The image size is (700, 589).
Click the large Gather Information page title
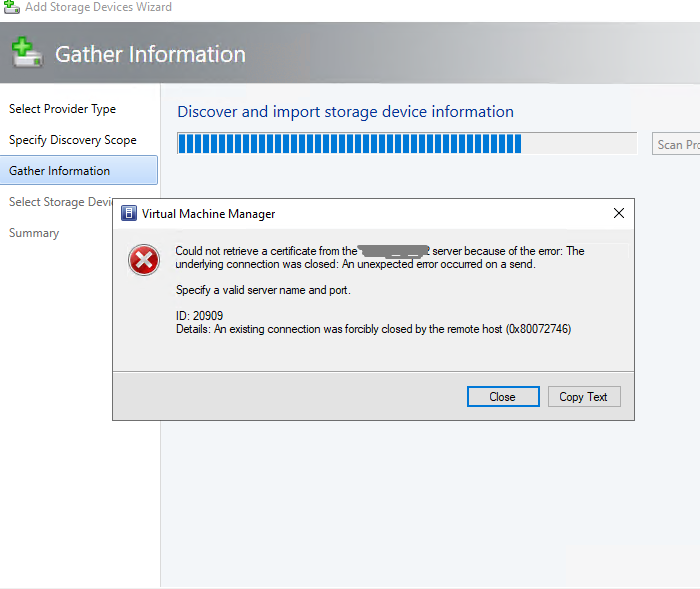pos(150,54)
